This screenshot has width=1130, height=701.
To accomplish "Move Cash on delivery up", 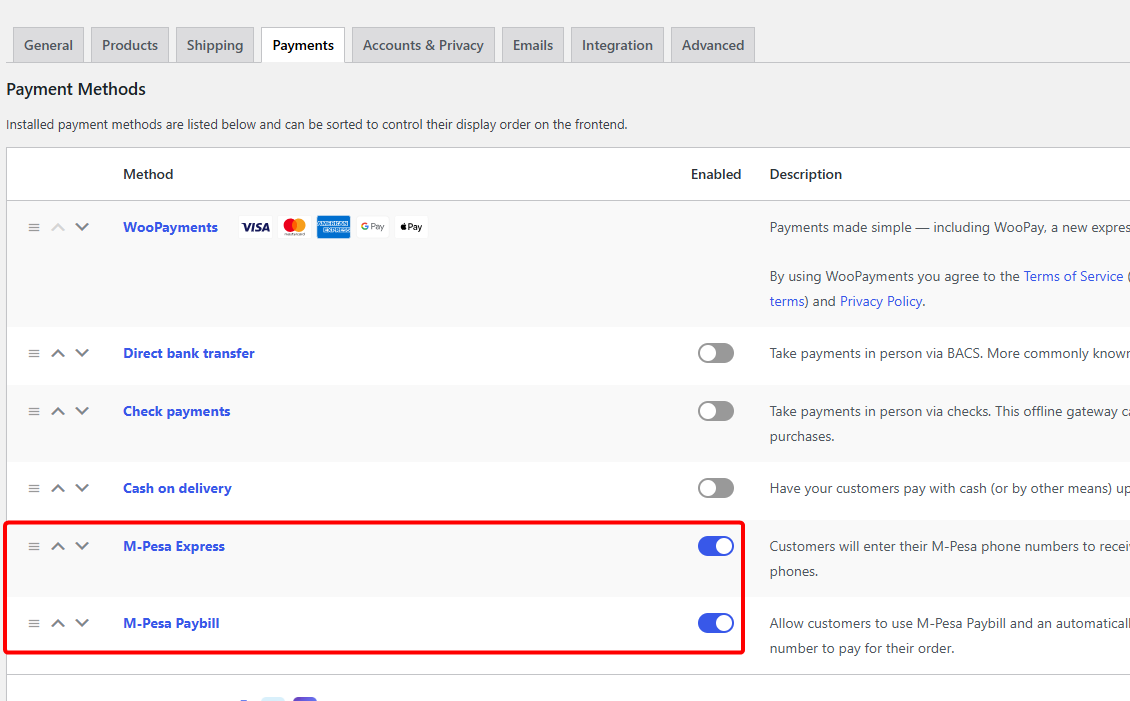I will 58,488.
